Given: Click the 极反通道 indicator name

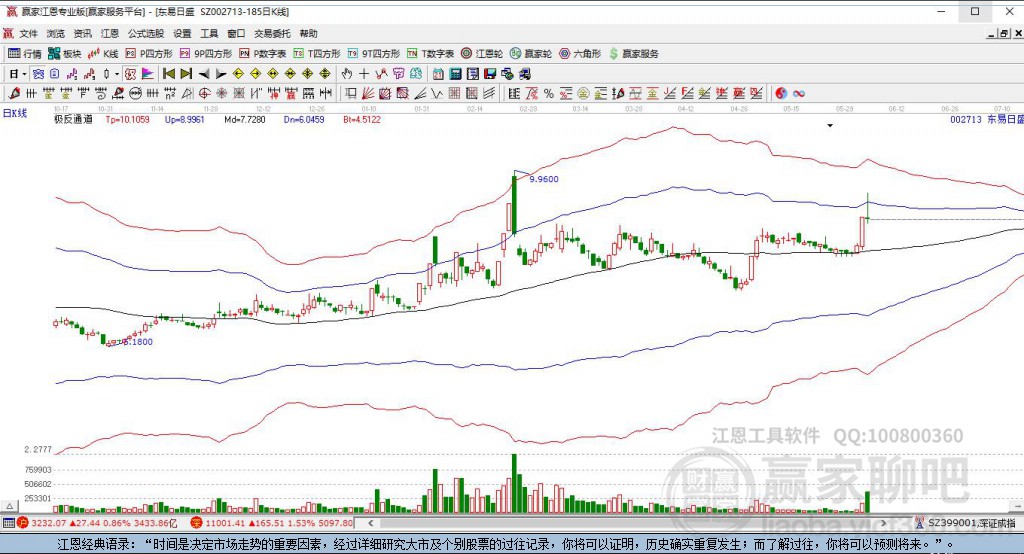Looking at the screenshot, I should pyautogui.click(x=73, y=120).
